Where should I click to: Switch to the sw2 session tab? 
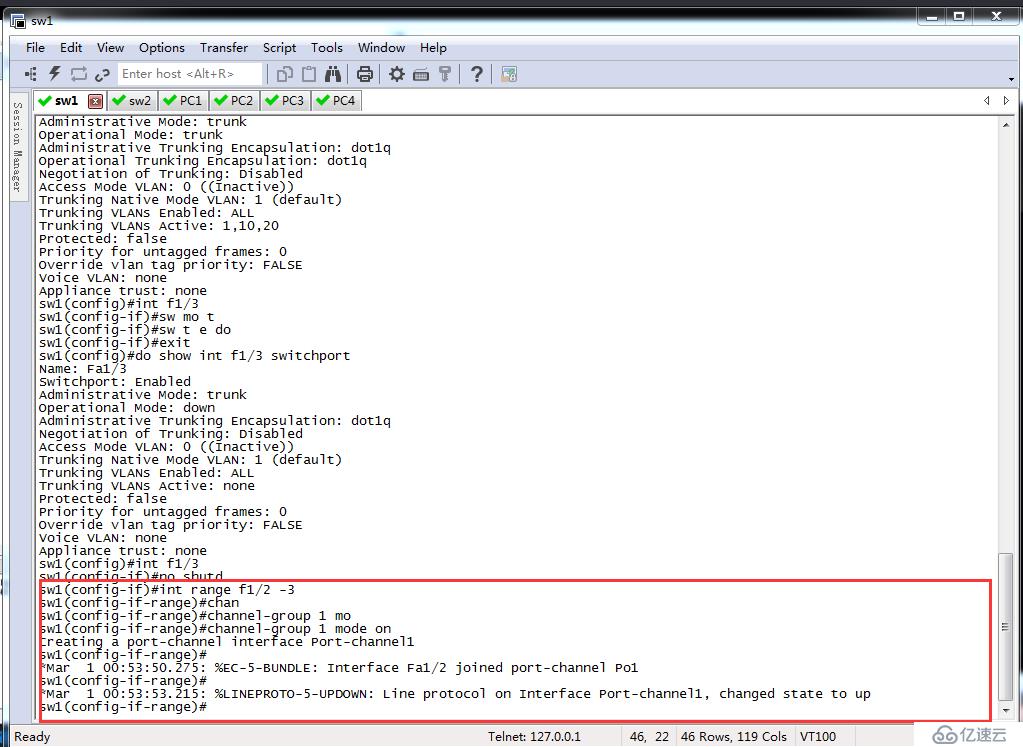[x=131, y=100]
